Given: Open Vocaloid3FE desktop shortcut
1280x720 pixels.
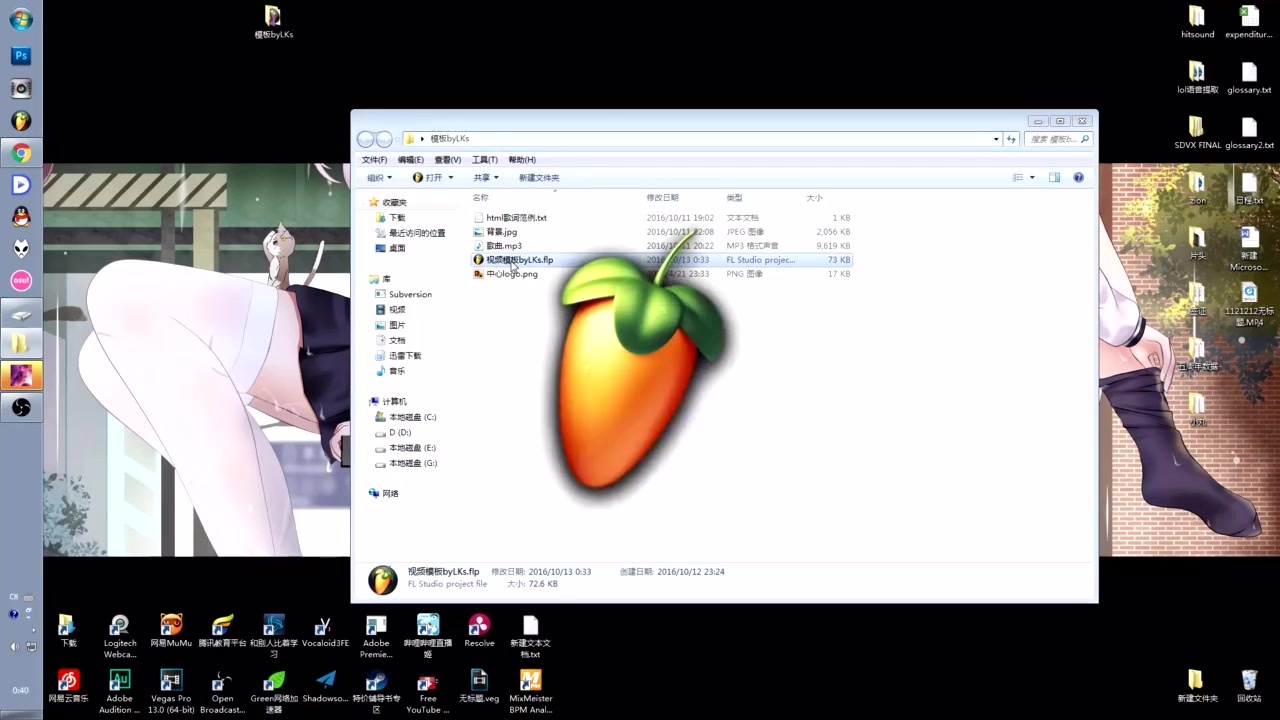Looking at the screenshot, I should click(x=325, y=632).
